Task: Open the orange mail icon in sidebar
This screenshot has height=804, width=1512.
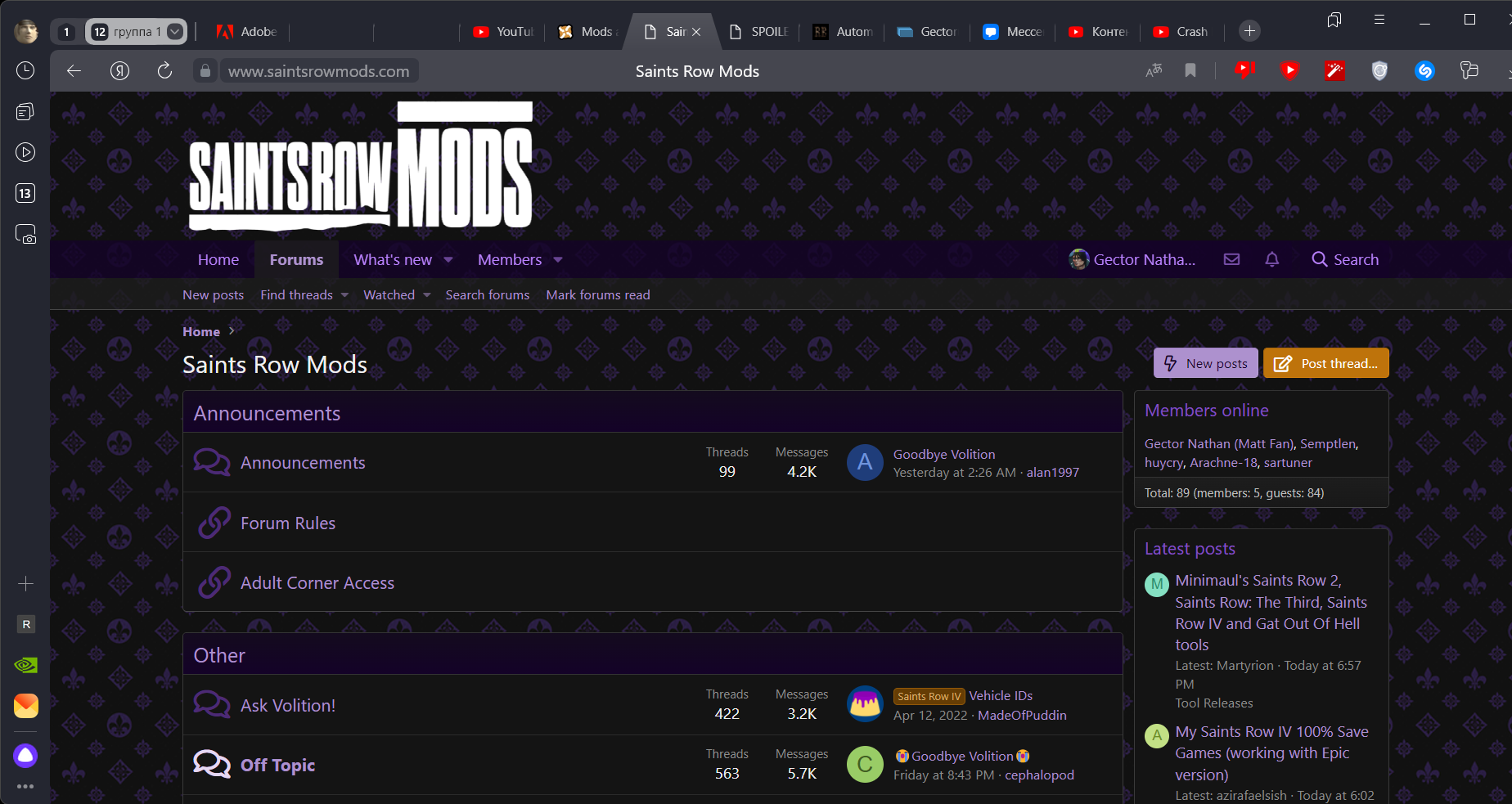Action: coord(25,706)
